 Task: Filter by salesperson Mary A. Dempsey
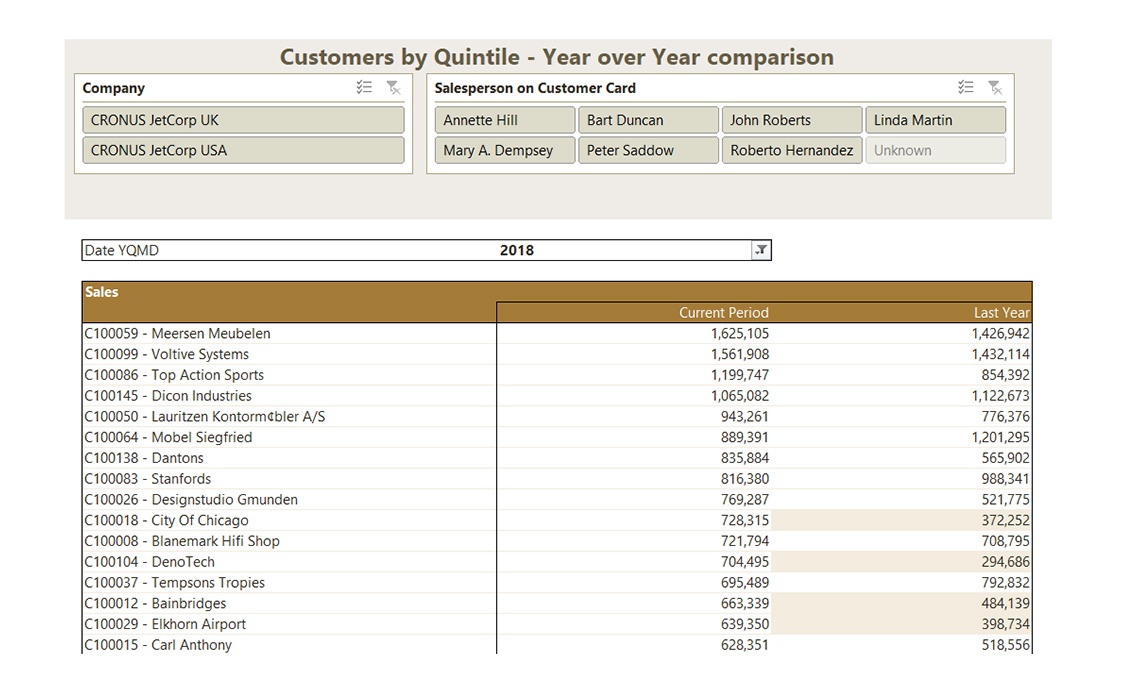pos(505,150)
